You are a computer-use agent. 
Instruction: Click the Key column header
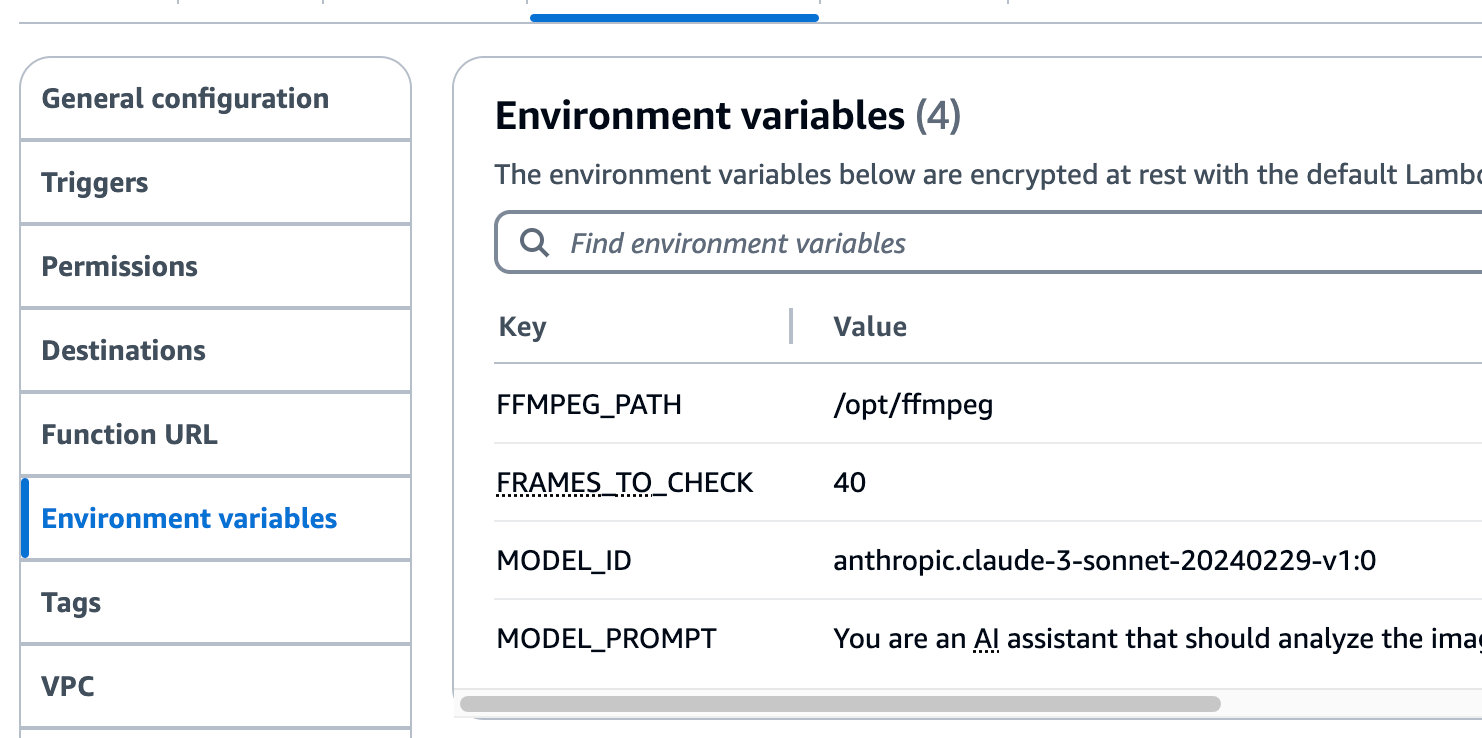[522, 327]
